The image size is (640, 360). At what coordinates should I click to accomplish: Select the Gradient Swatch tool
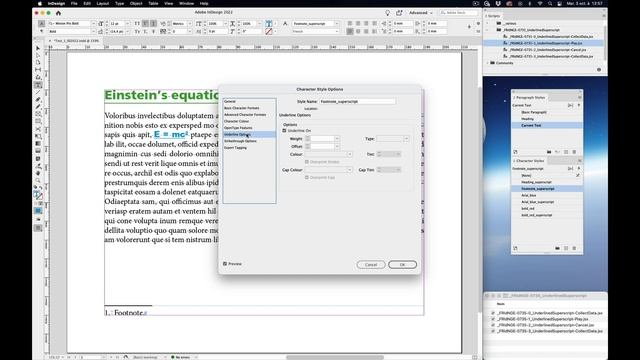pos(38,144)
